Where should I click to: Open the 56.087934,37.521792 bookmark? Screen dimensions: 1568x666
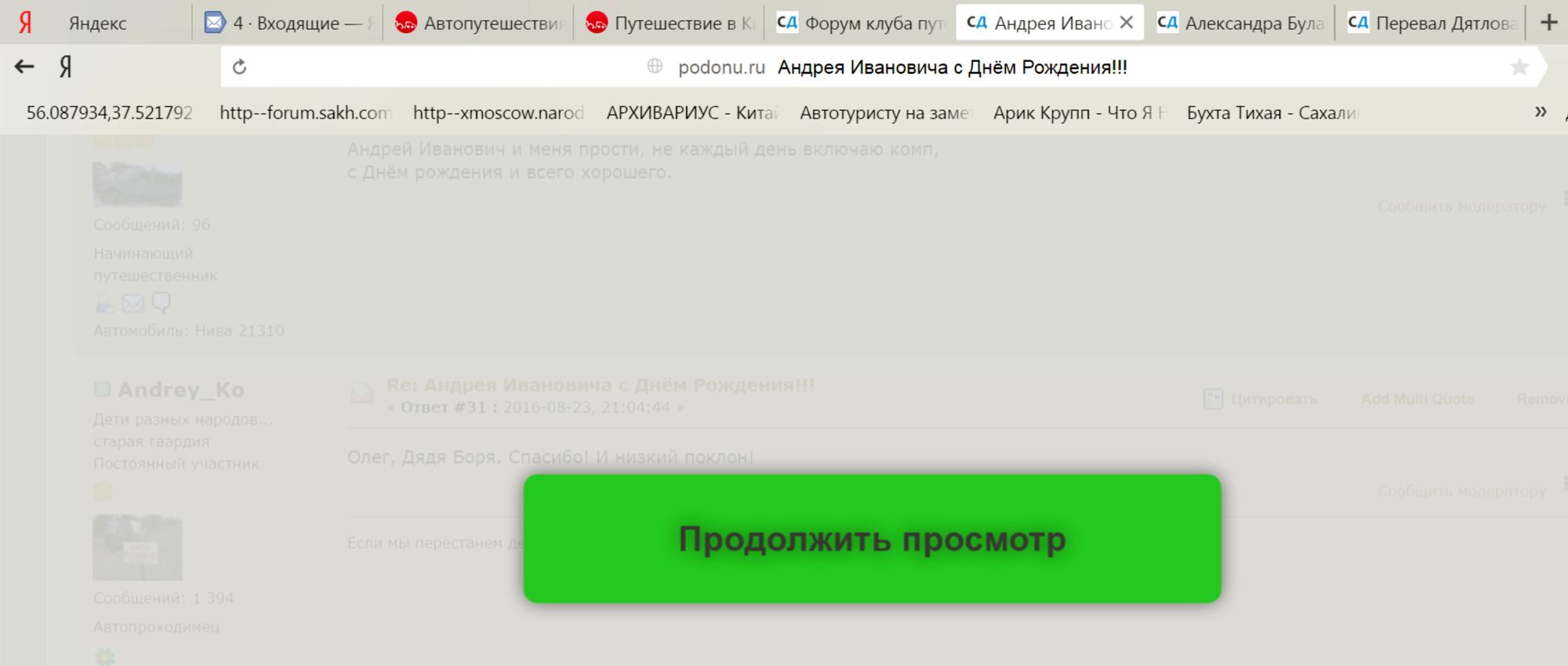tap(109, 112)
